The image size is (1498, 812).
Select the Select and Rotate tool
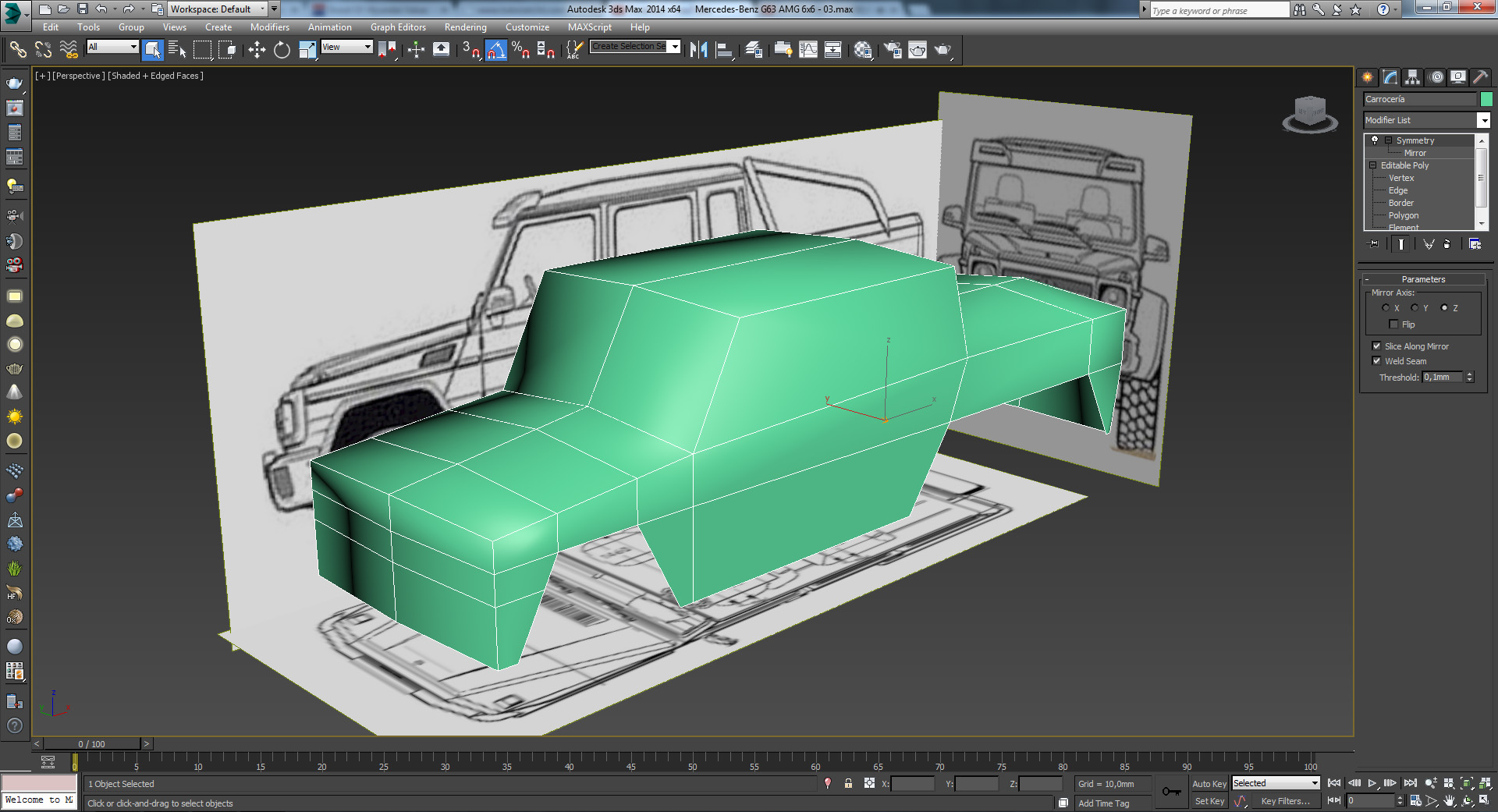coord(282,50)
